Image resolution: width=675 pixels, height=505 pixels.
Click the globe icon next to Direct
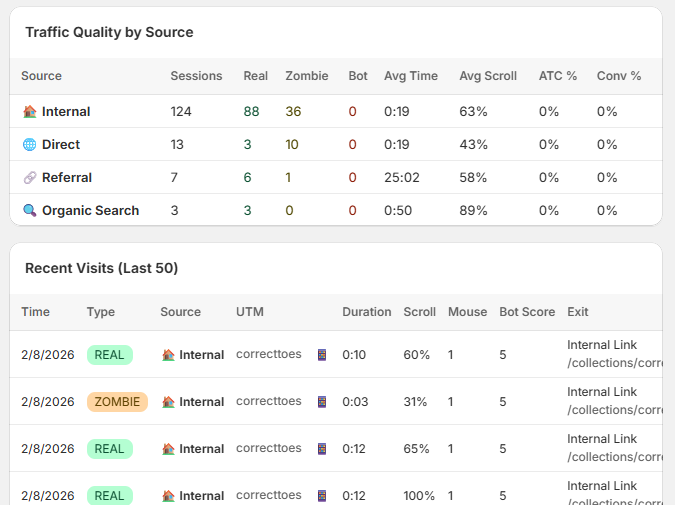[x=29, y=145]
